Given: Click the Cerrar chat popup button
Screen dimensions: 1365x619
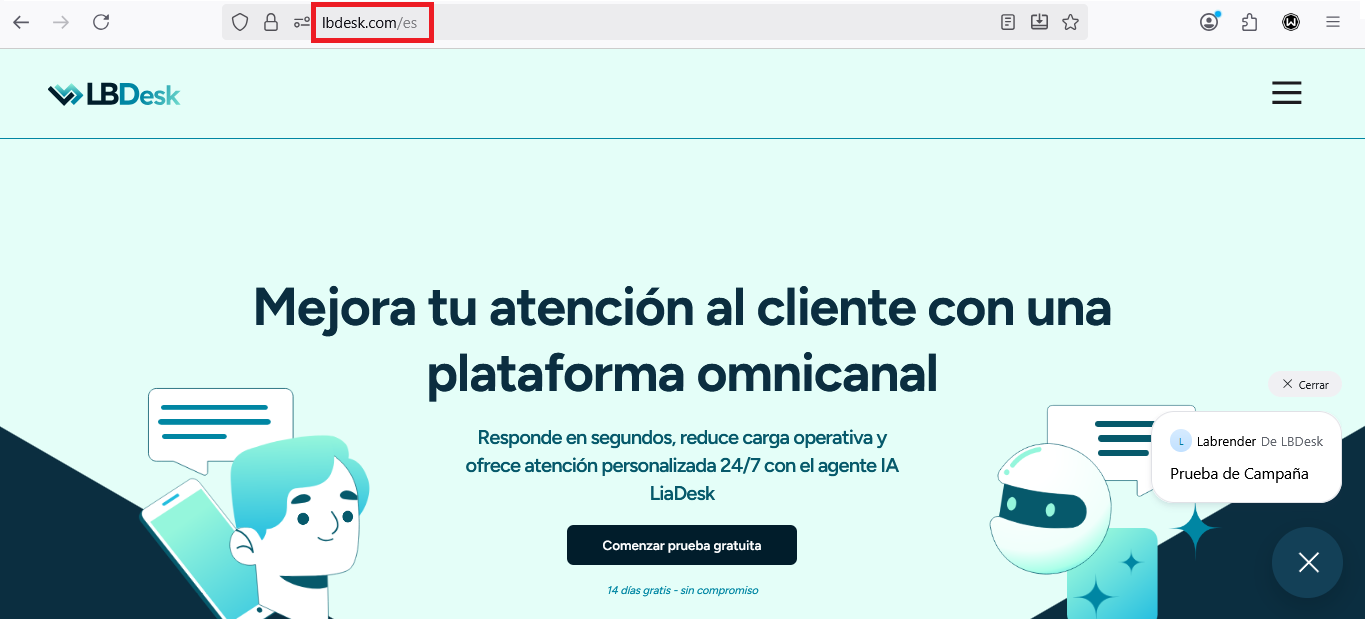Looking at the screenshot, I should click(x=1305, y=384).
